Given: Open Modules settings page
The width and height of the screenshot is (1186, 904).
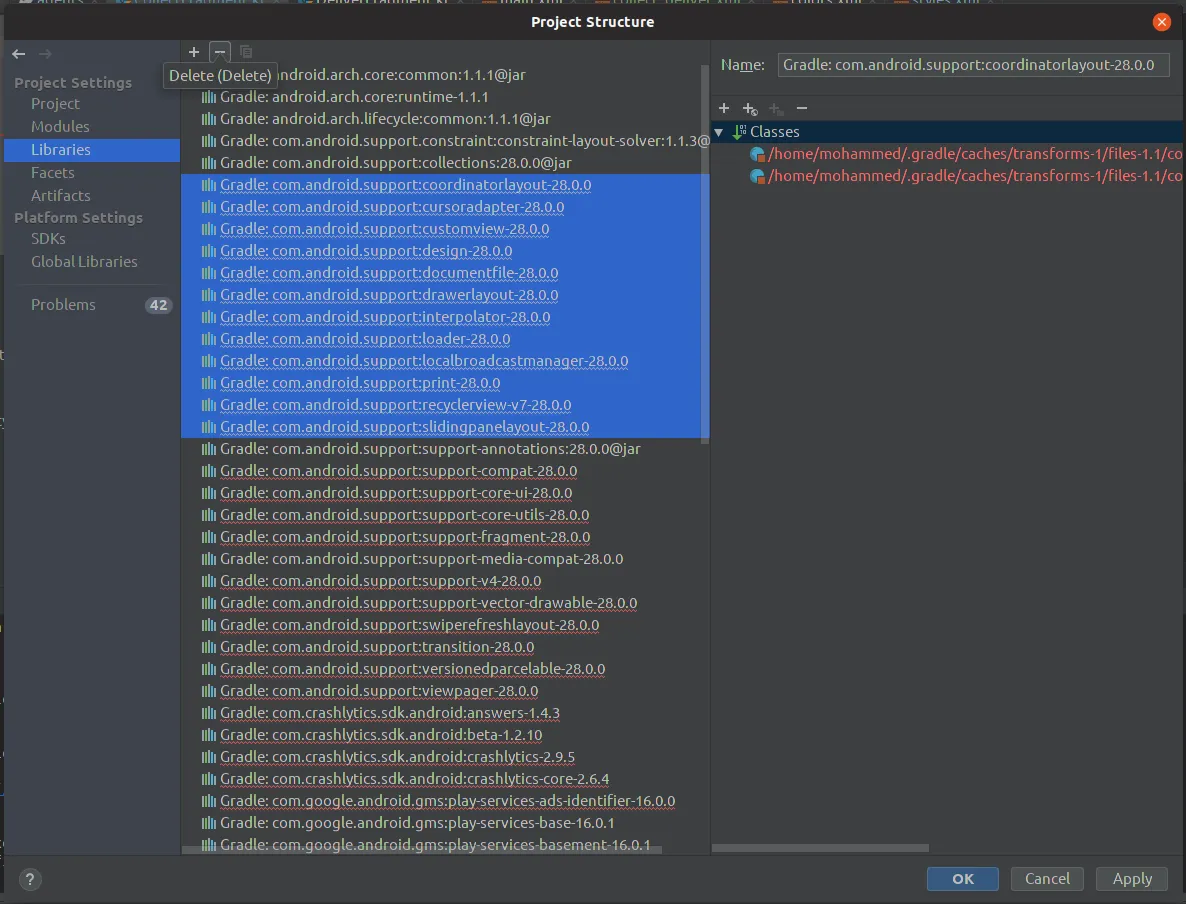Looking at the screenshot, I should coord(60,126).
